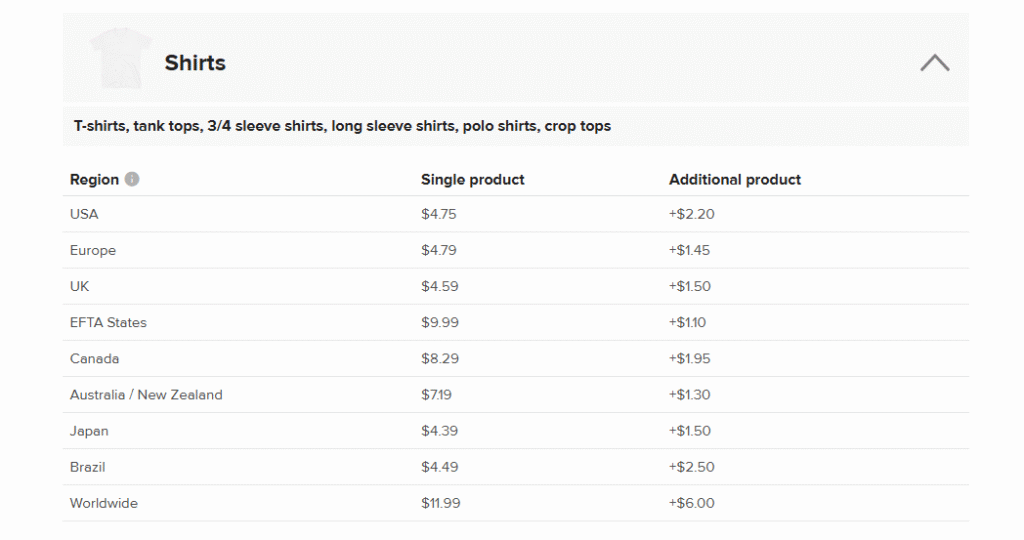Collapse the Shirts section with the chevron
This screenshot has width=1024, height=540.
pos(934,63)
